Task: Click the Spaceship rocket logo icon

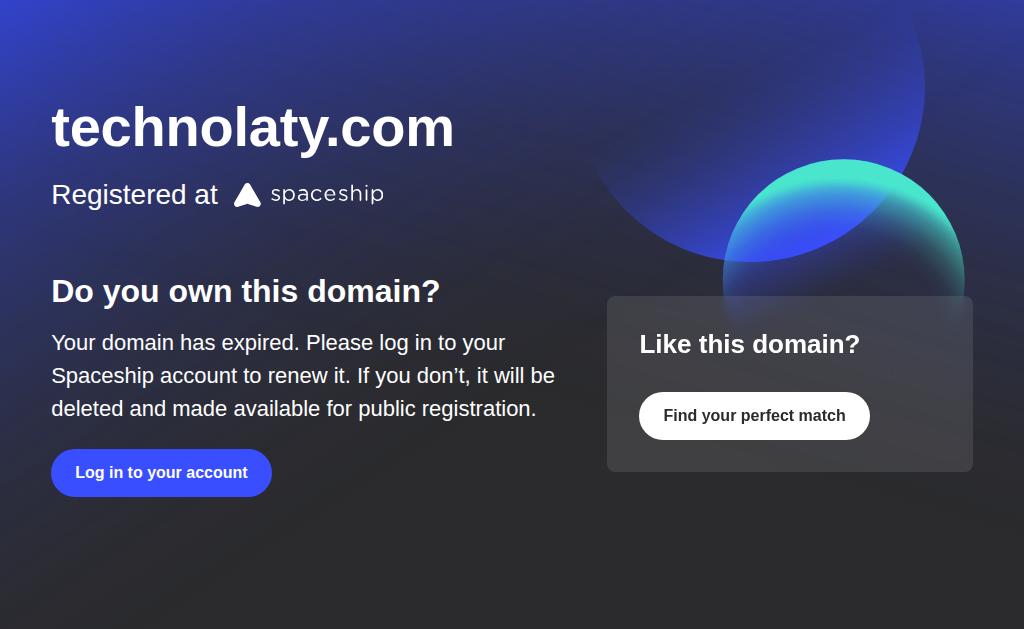Action: click(x=248, y=195)
